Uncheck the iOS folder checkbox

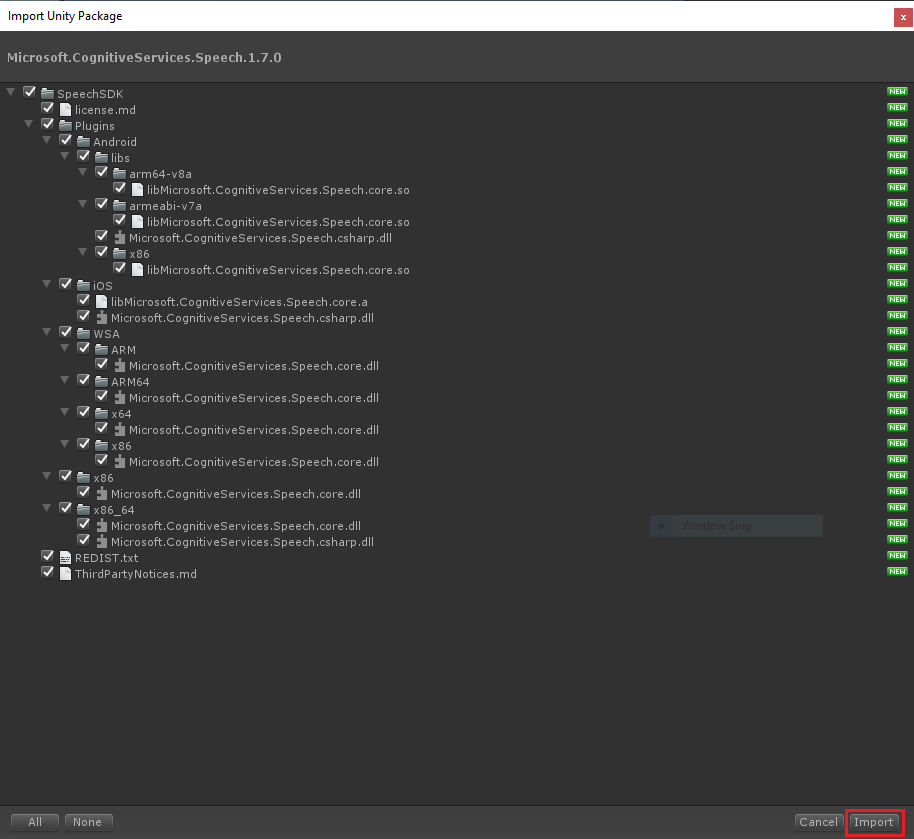pos(66,284)
